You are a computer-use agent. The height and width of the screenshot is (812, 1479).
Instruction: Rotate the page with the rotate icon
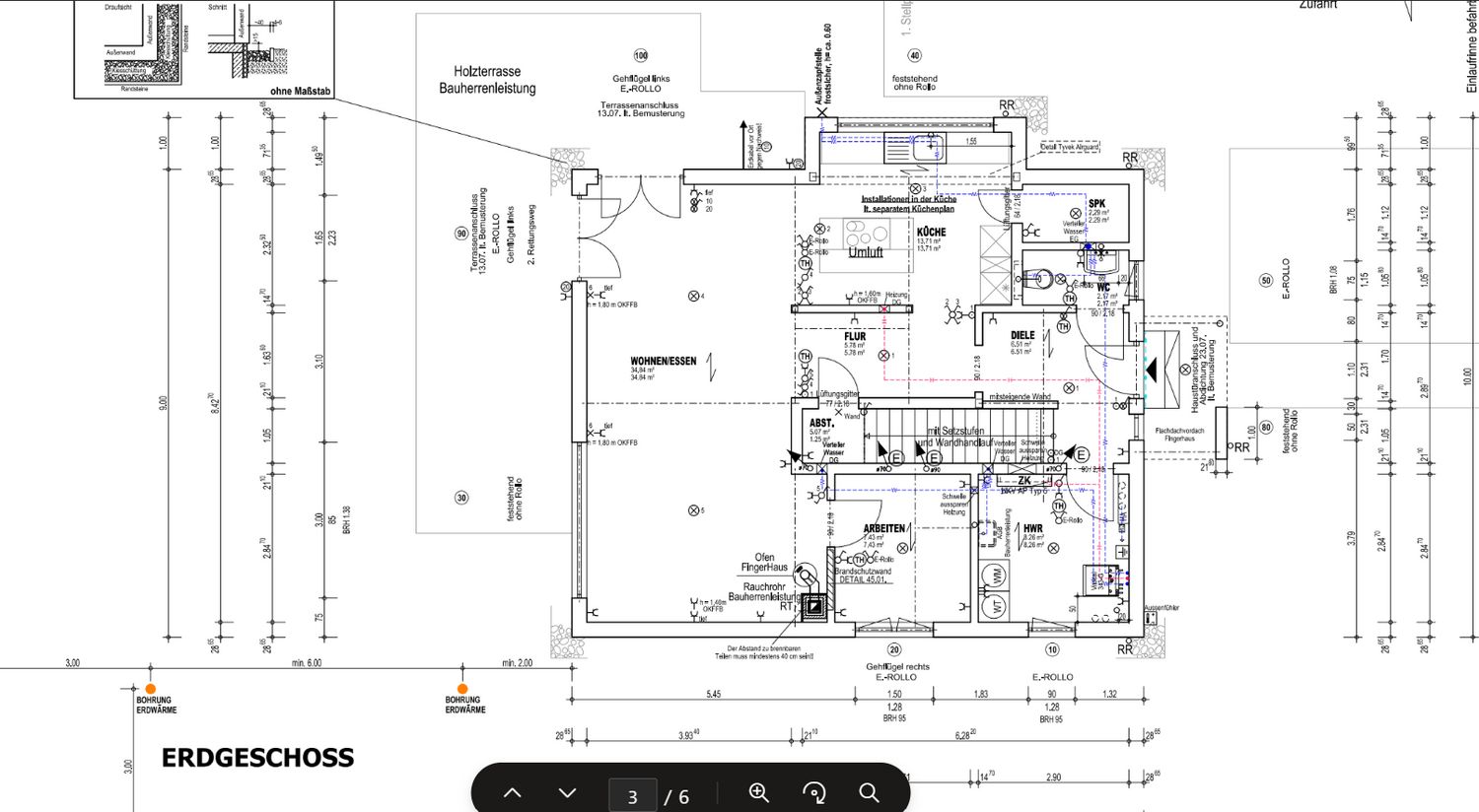coord(814,792)
